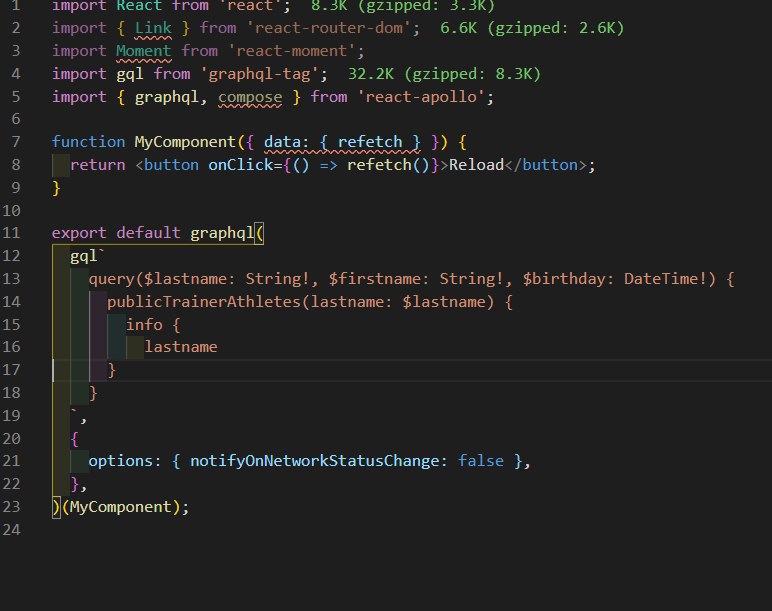
Task: Click the '32.2K (gzipped: 8.3K)' size annotation
Action: pos(444,74)
